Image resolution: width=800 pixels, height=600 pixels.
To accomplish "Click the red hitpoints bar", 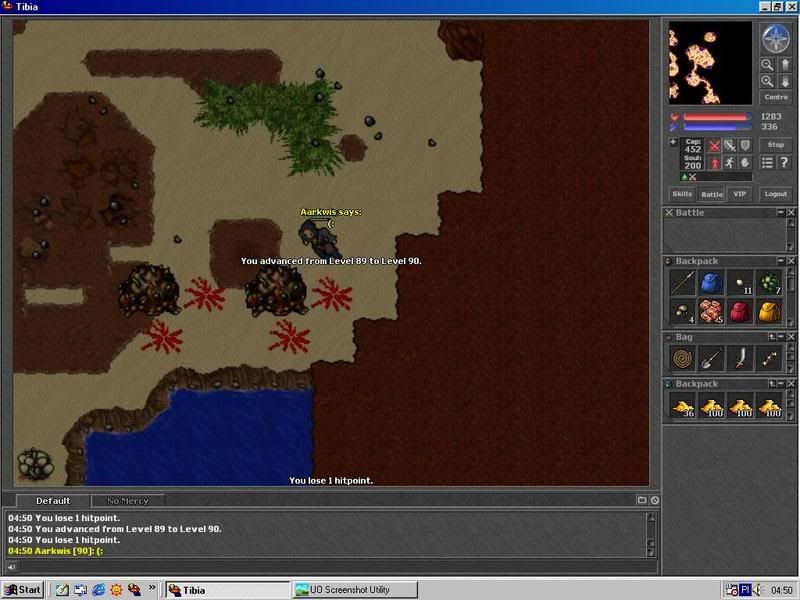I will [x=716, y=117].
